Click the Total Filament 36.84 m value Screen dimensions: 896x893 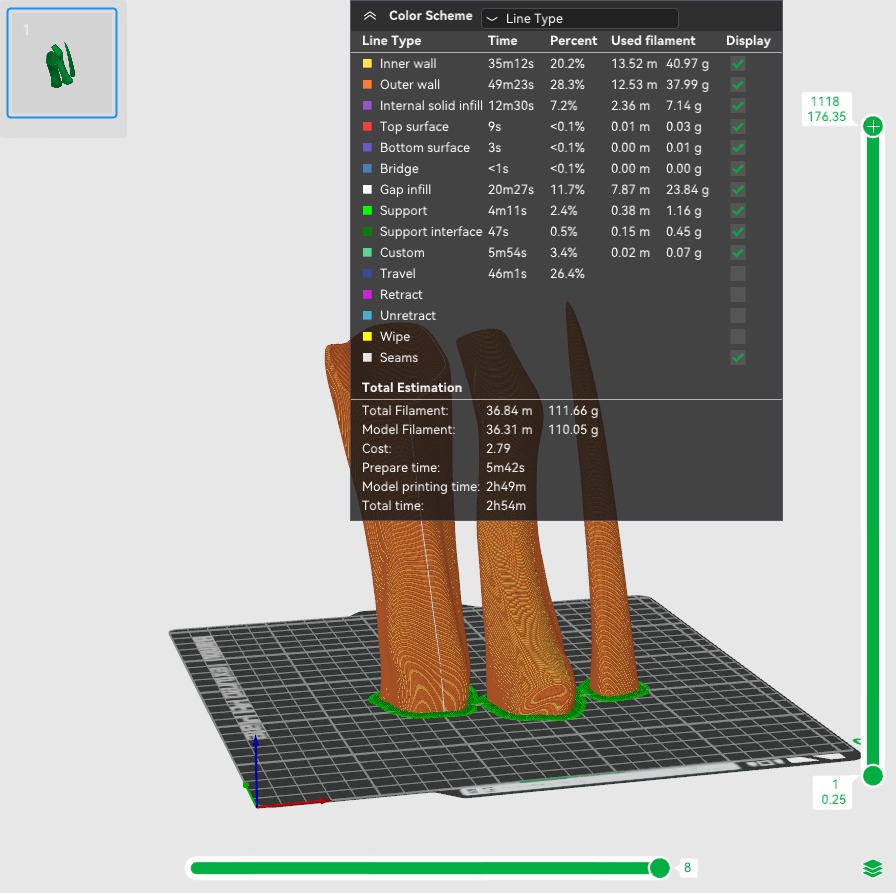pyautogui.click(x=509, y=411)
